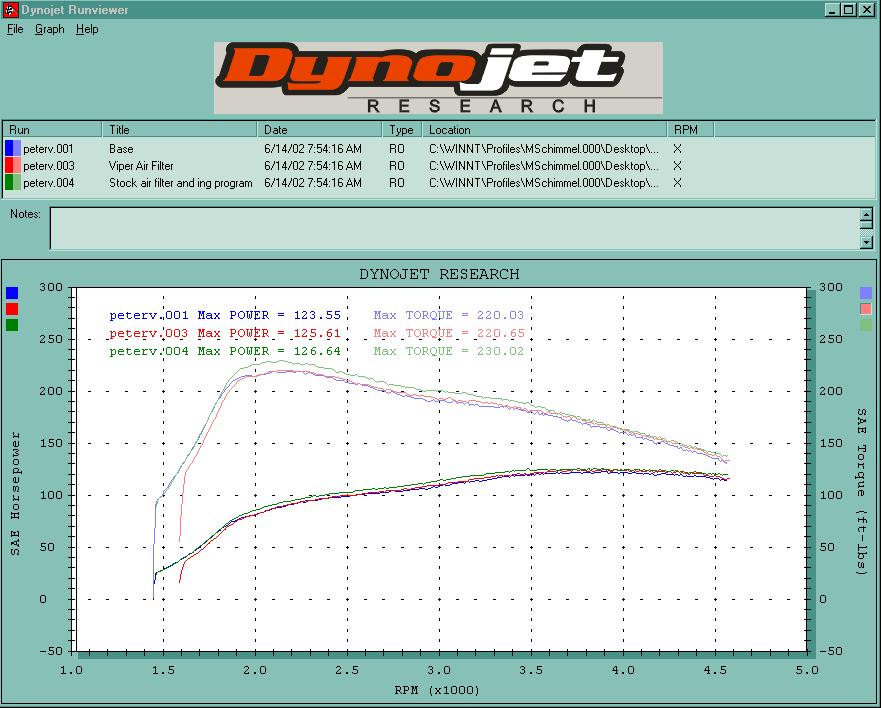The width and height of the screenshot is (881, 708).
Task: Toggle the RPM X mark for peterv.004
Action: [x=677, y=183]
